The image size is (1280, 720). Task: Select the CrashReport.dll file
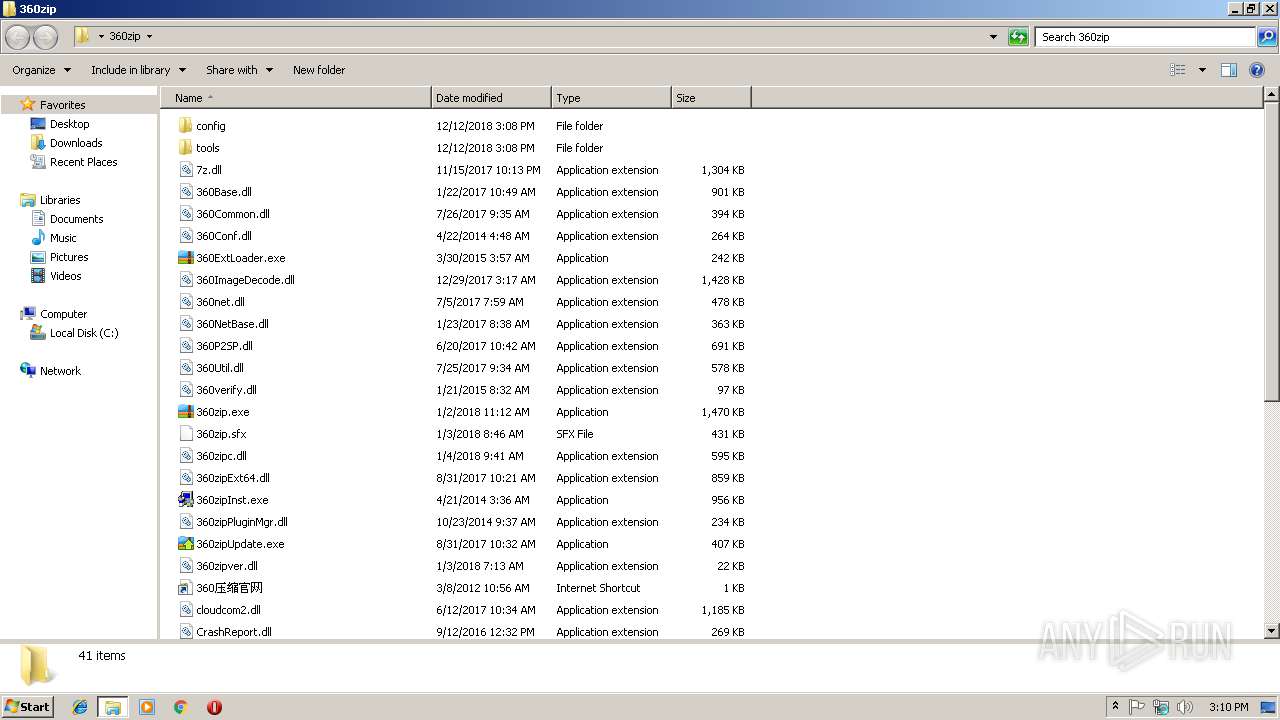tap(234, 632)
